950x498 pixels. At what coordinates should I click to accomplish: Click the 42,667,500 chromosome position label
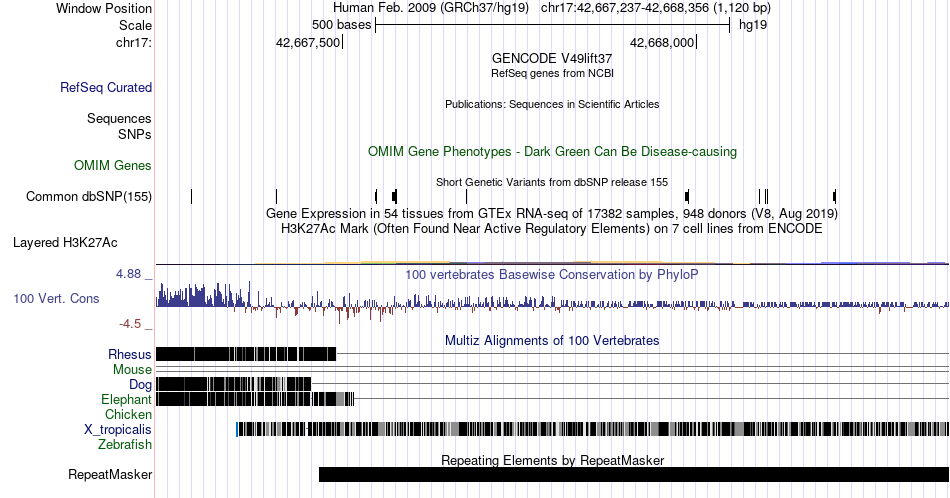pyautogui.click(x=308, y=42)
